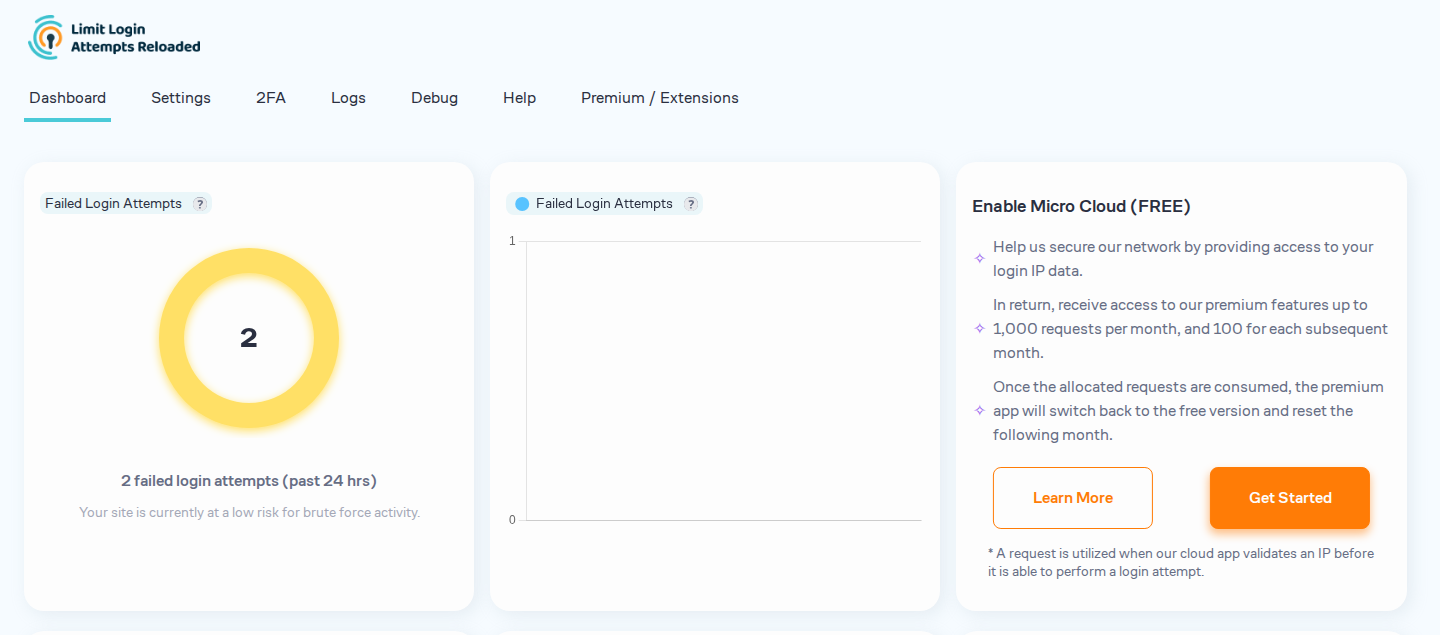Click the orange Get Started button
1440x635 pixels.
(1290, 498)
